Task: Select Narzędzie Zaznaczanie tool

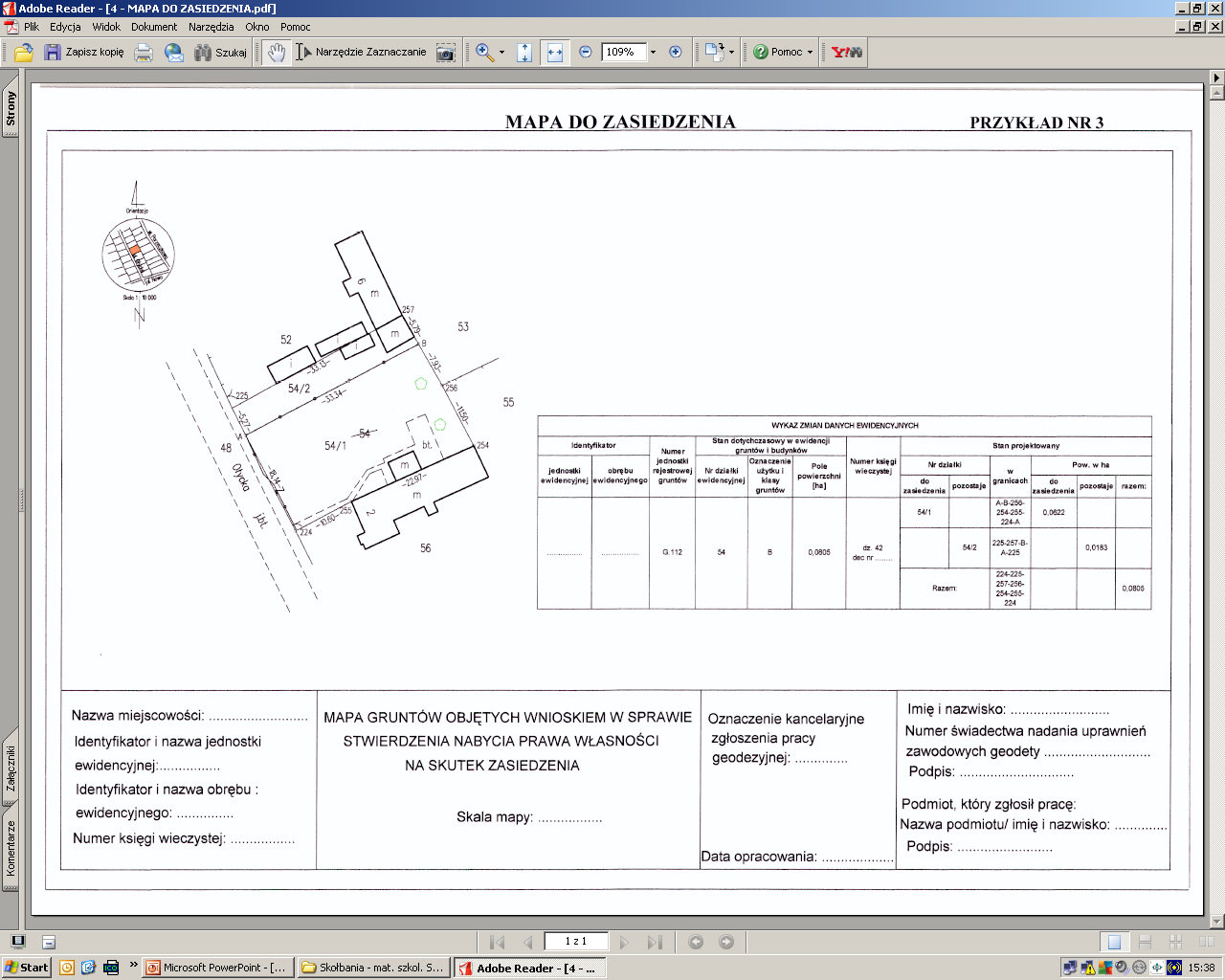Action: point(361,52)
